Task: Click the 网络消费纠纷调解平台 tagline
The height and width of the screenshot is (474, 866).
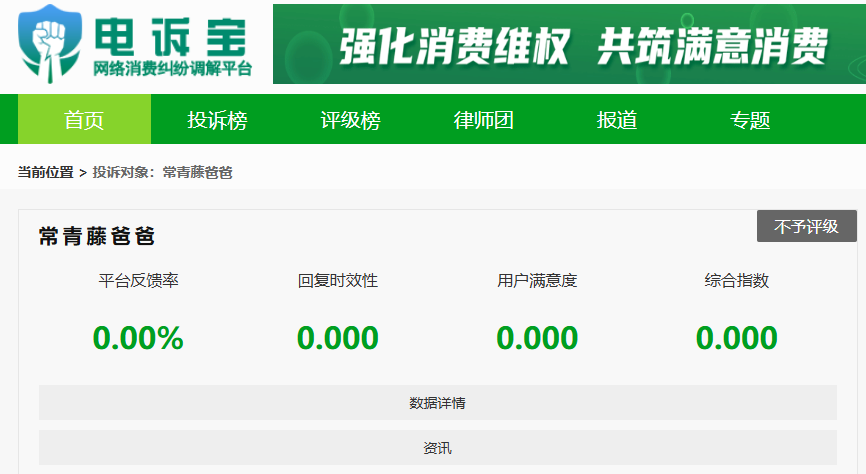Action: pos(172,69)
